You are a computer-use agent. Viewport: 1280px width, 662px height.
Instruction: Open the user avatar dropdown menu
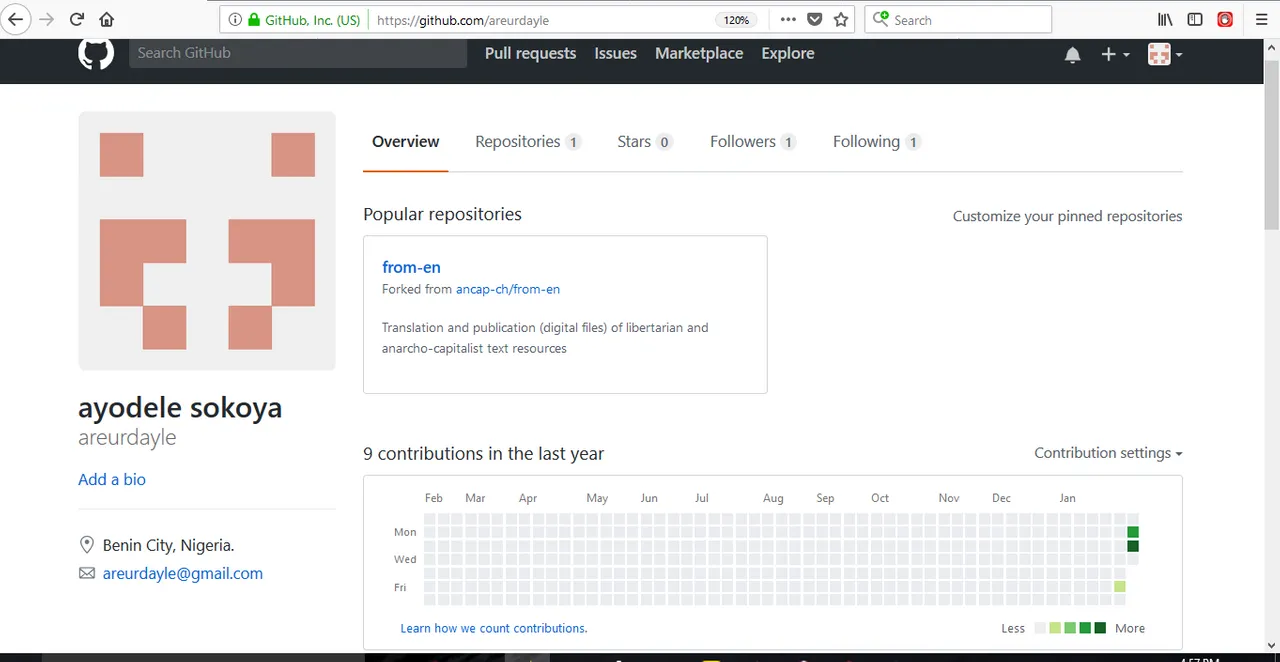pyautogui.click(x=1165, y=55)
